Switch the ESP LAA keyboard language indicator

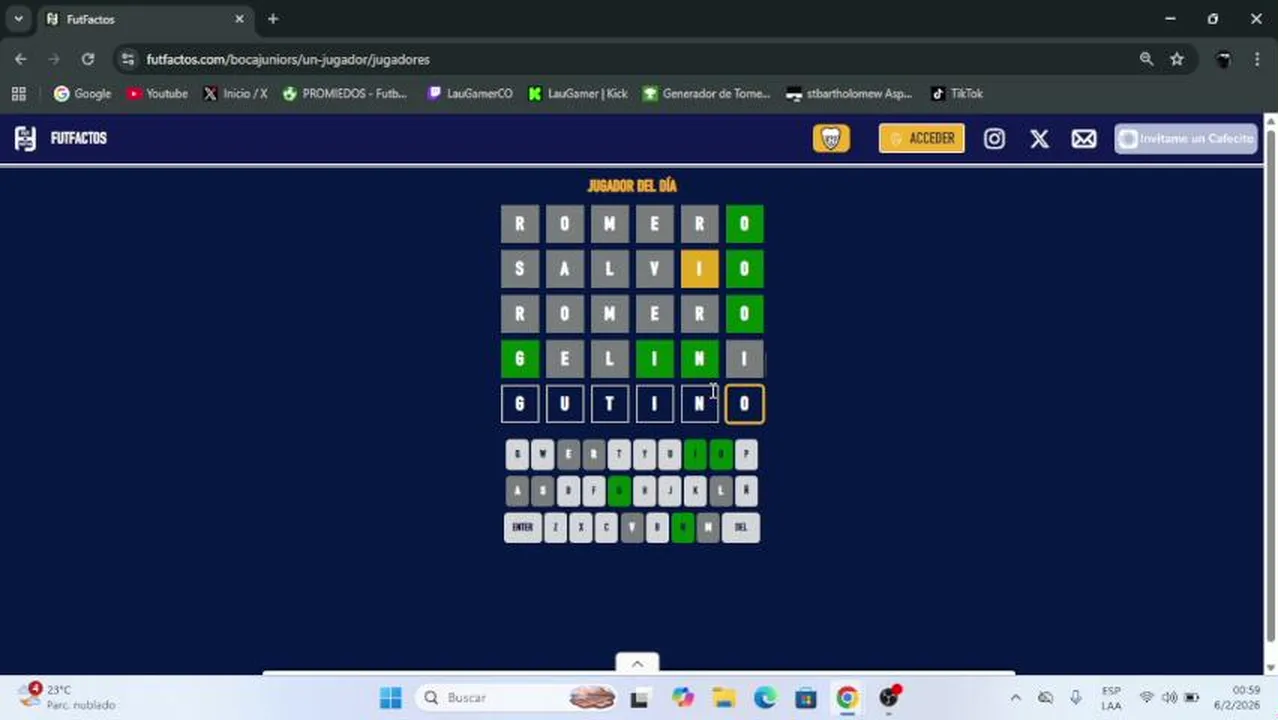(x=1111, y=697)
